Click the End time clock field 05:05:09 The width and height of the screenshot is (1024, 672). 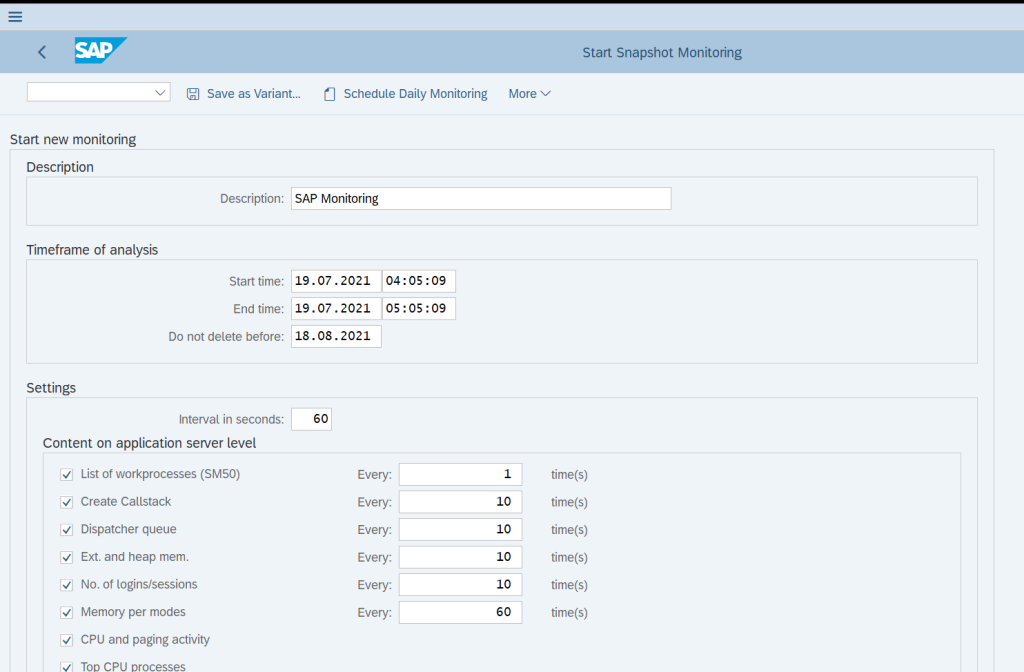419,309
